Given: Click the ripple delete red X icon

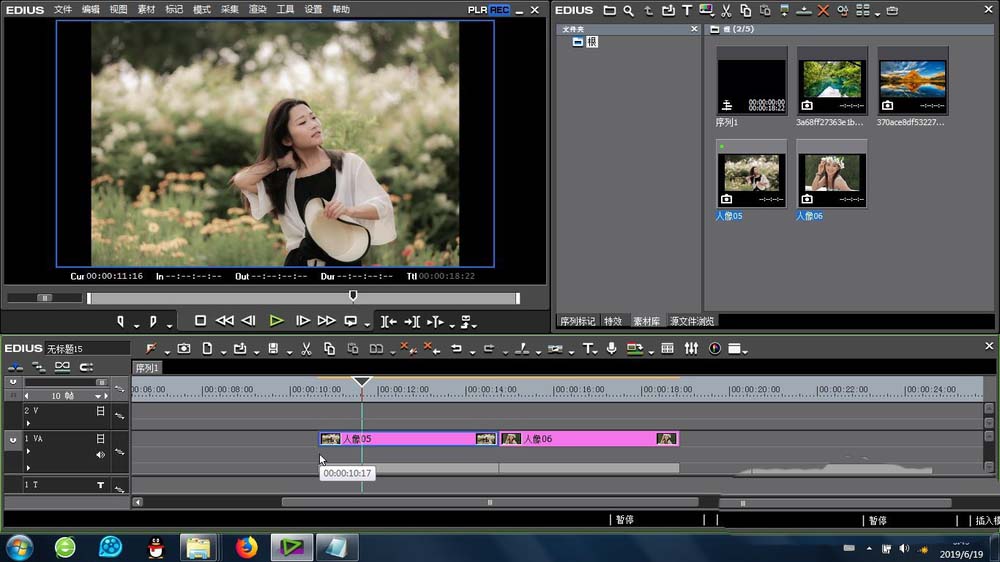Looking at the screenshot, I should pyautogui.click(x=432, y=348).
